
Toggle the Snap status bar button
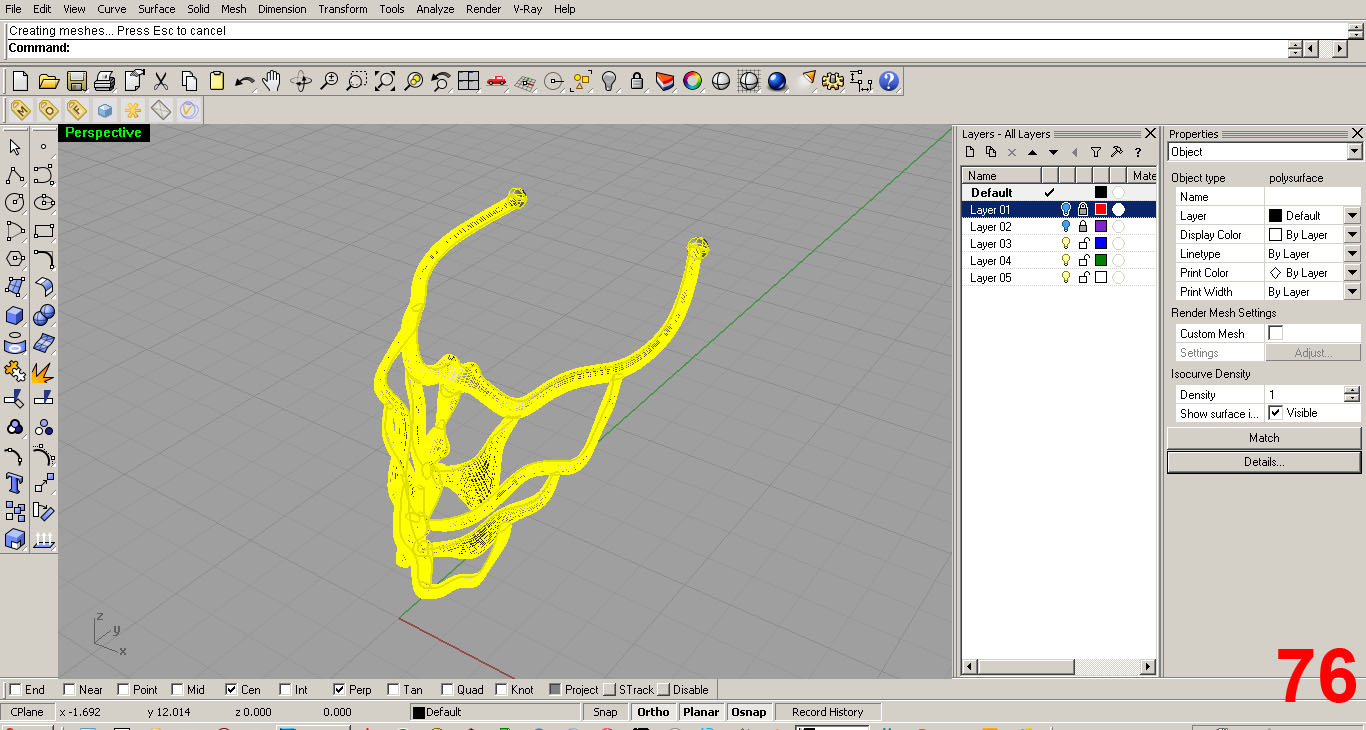[605, 712]
